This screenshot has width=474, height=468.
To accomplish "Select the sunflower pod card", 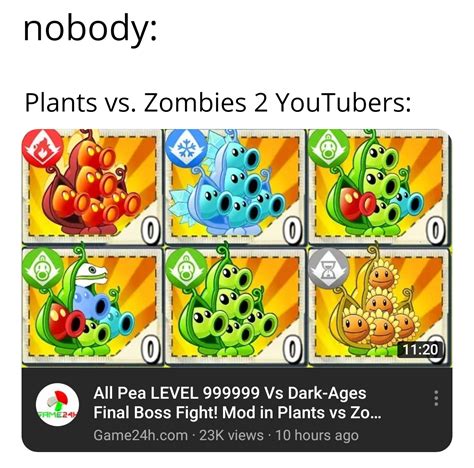I will (x=379, y=306).
